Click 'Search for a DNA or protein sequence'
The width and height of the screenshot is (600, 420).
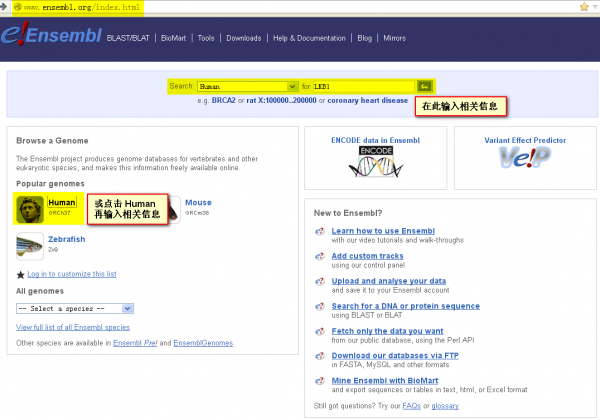(406, 306)
